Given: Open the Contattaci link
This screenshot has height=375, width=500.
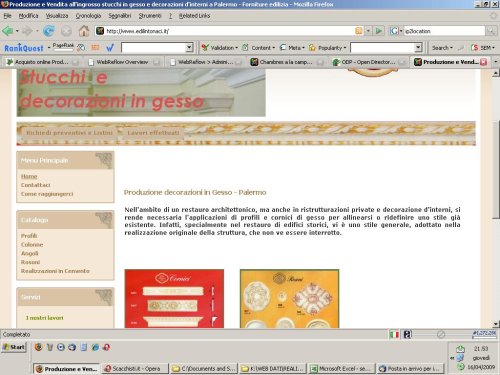Looking at the screenshot, I should coord(36,185).
